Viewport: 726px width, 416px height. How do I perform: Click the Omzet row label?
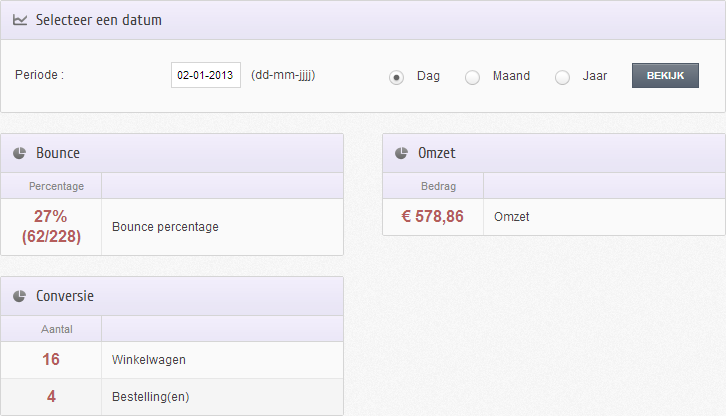coord(512,217)
